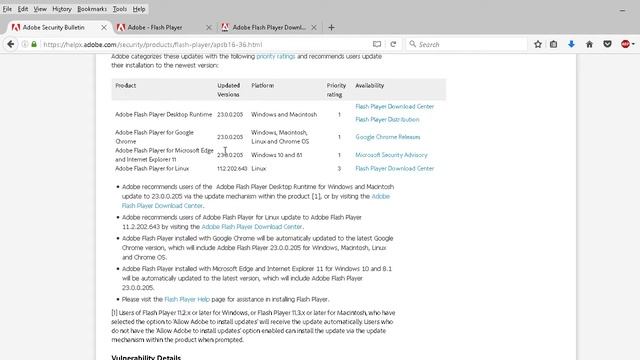This screenshot has height=360, width=640.
Task: Open Flash Player Distribution link
Action: [x=387, y=120]
